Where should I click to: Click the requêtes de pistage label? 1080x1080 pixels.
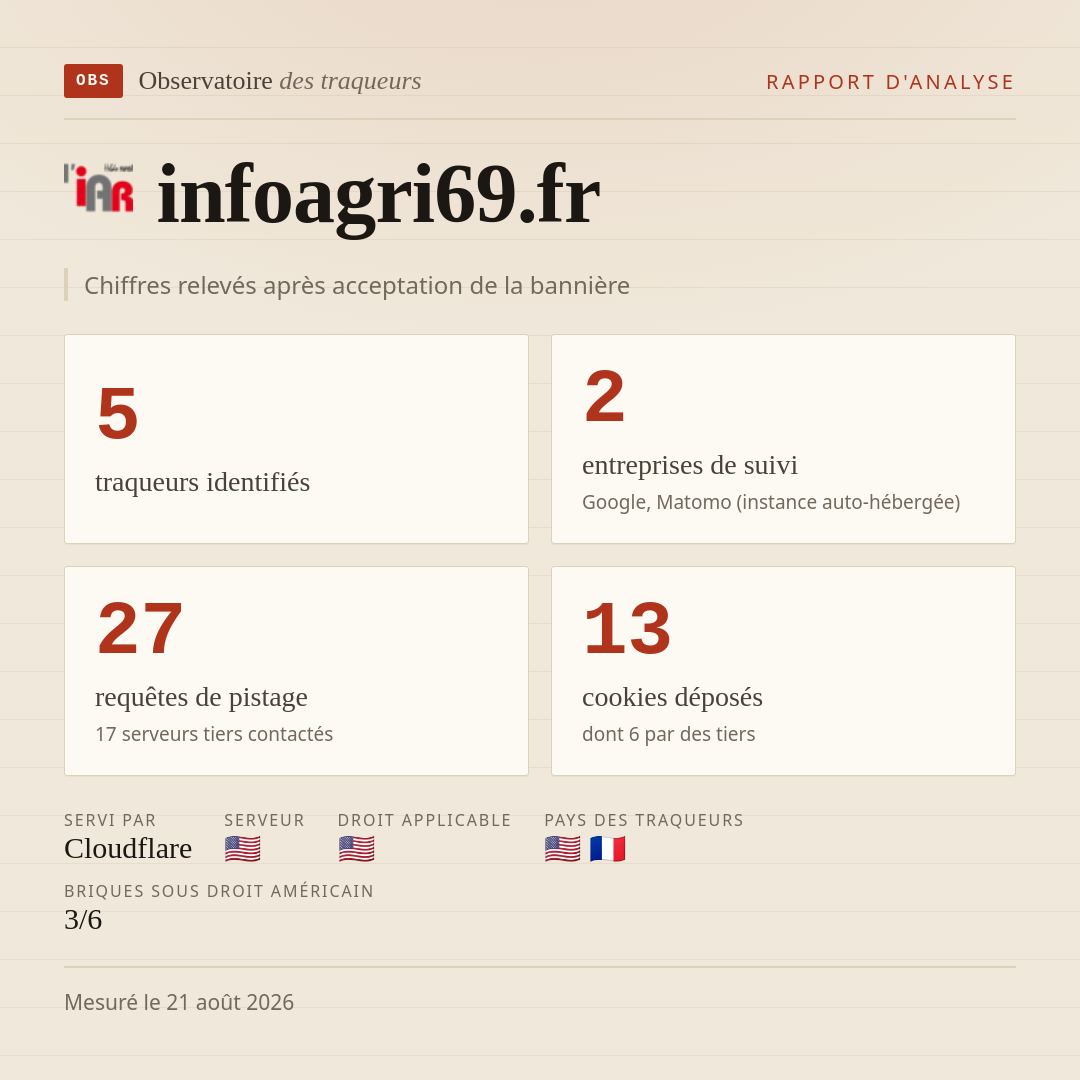click(x=201, y=697)
